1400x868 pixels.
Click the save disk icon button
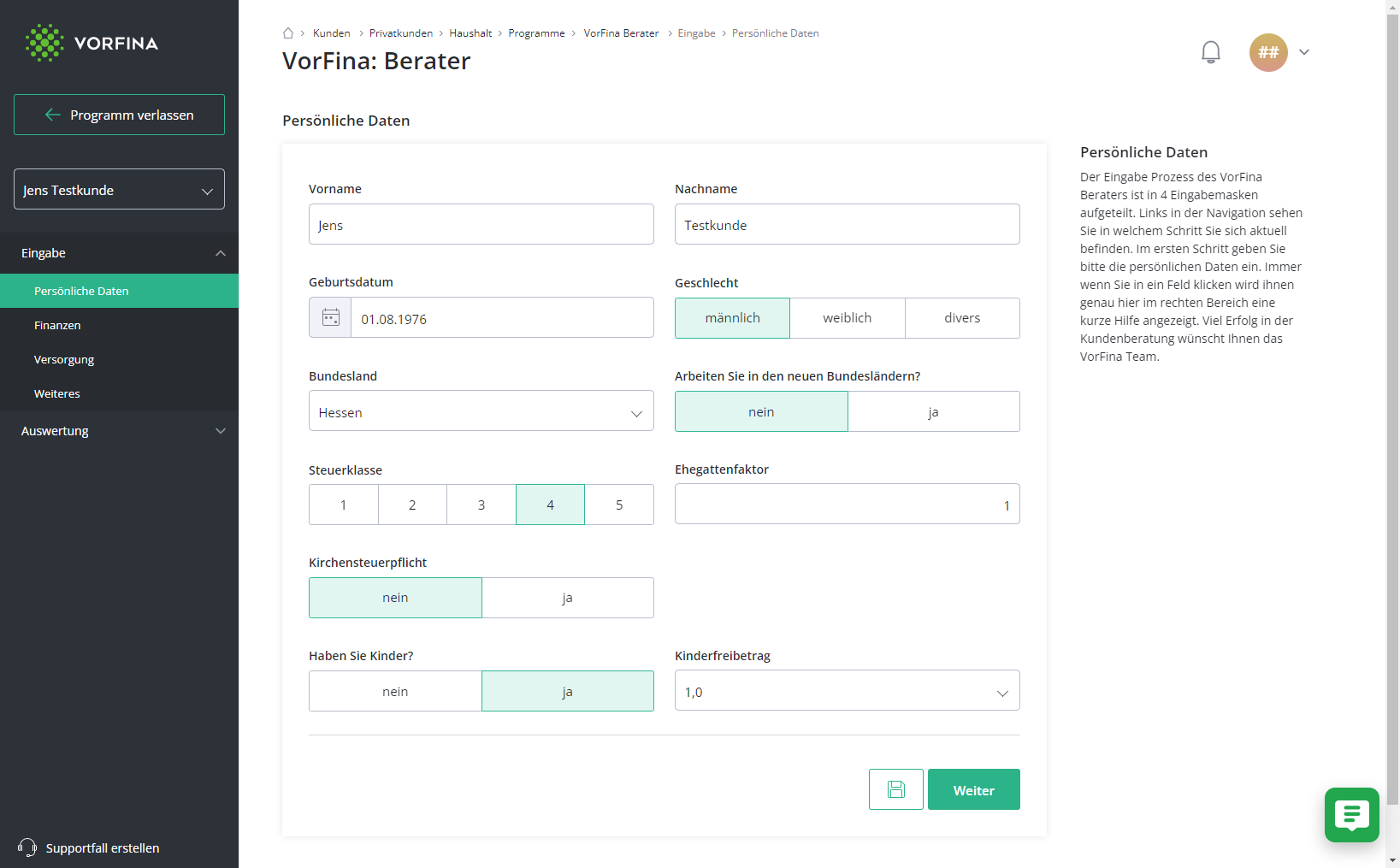coord(895,789)
